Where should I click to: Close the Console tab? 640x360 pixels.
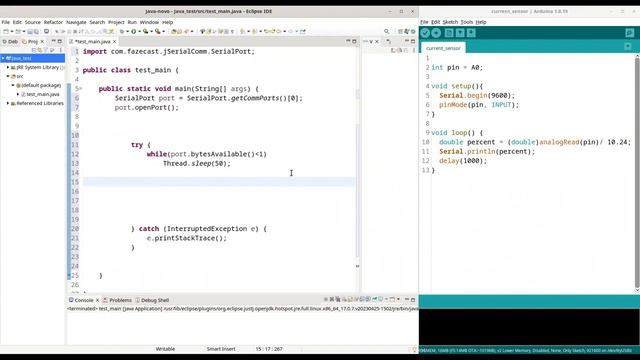click(x=97, y=300)
